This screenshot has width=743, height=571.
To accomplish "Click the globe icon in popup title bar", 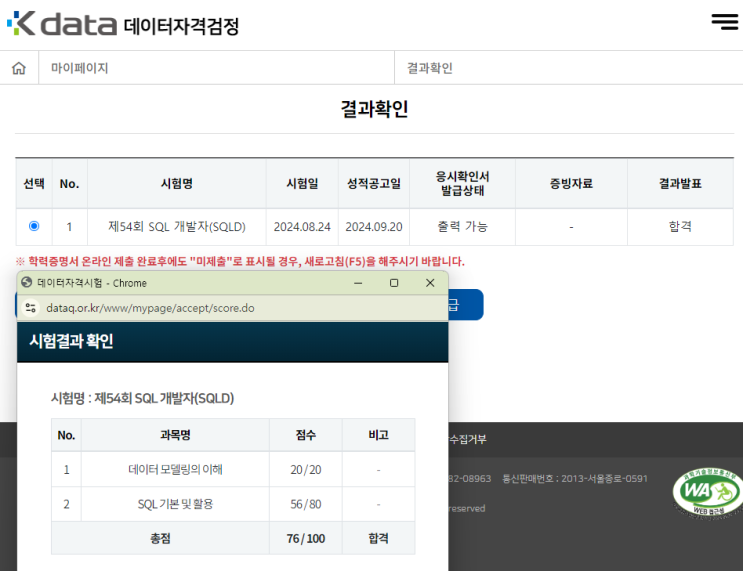I will (x=27, y=282).
